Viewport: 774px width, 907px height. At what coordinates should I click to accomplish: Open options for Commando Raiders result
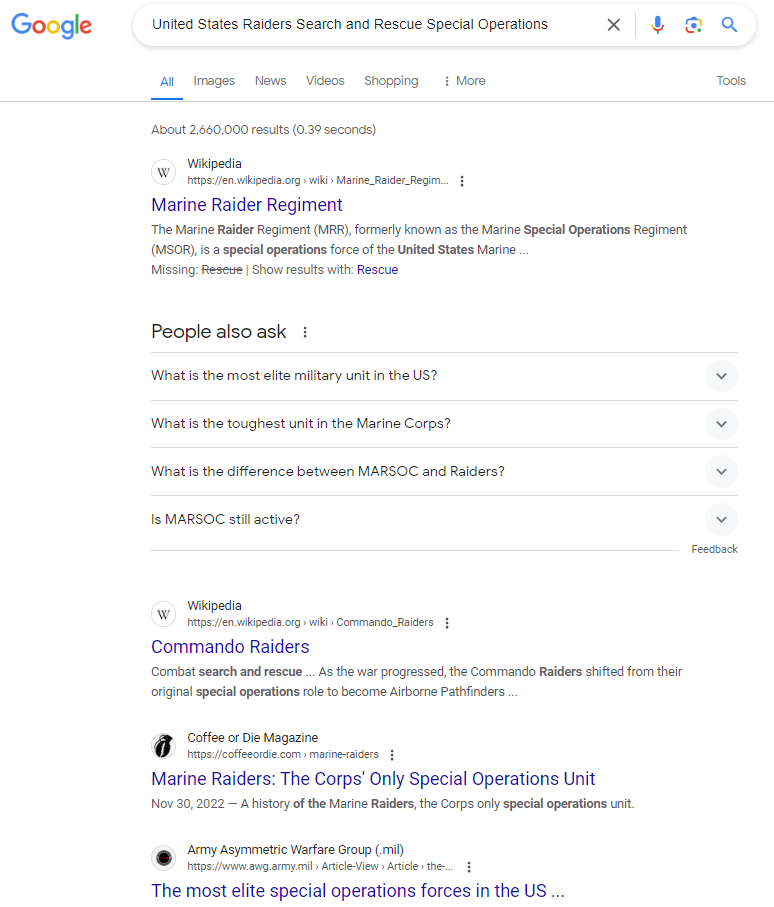tap(447, 623)
